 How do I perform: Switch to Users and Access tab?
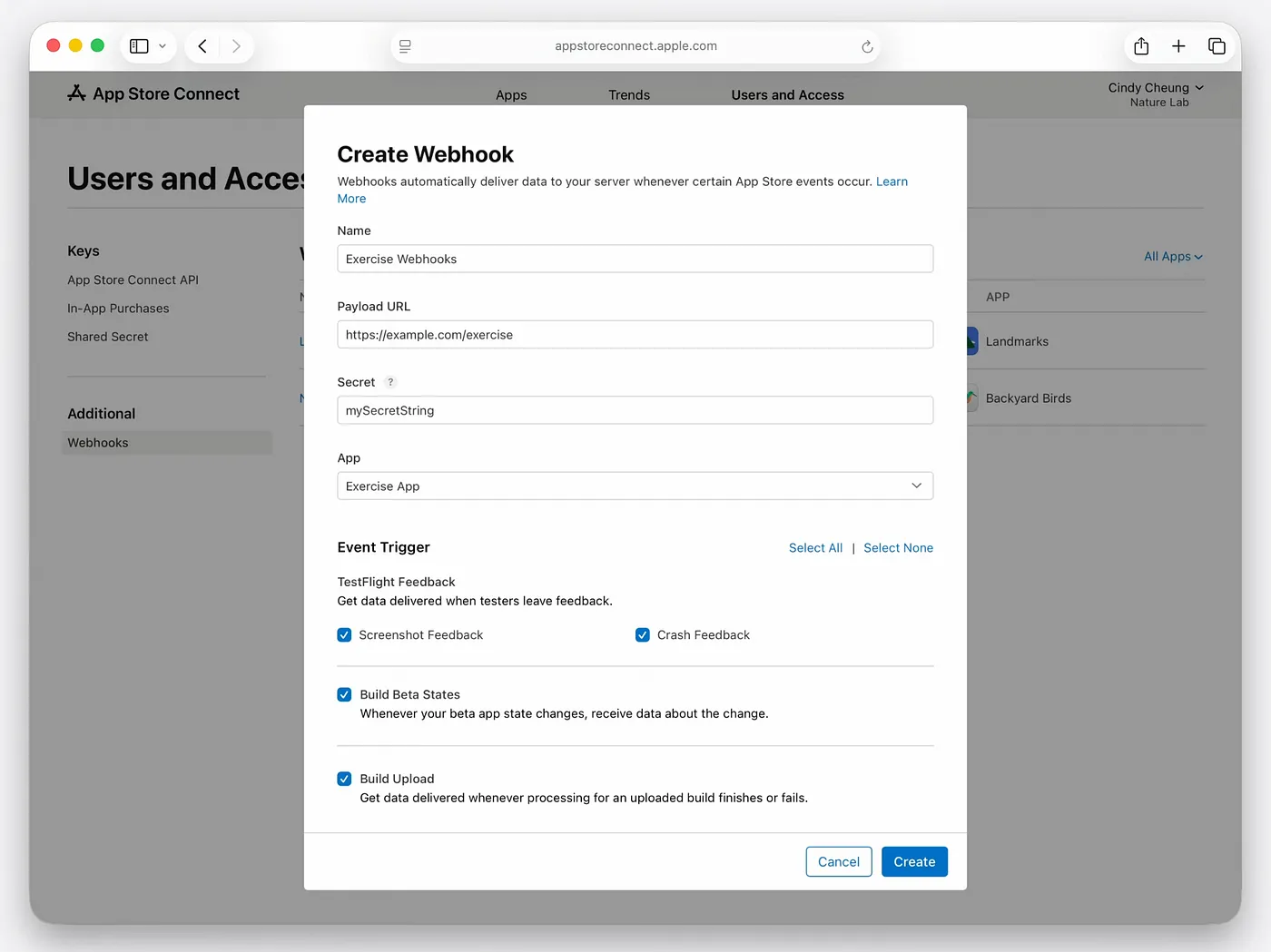tap(788, 95)
